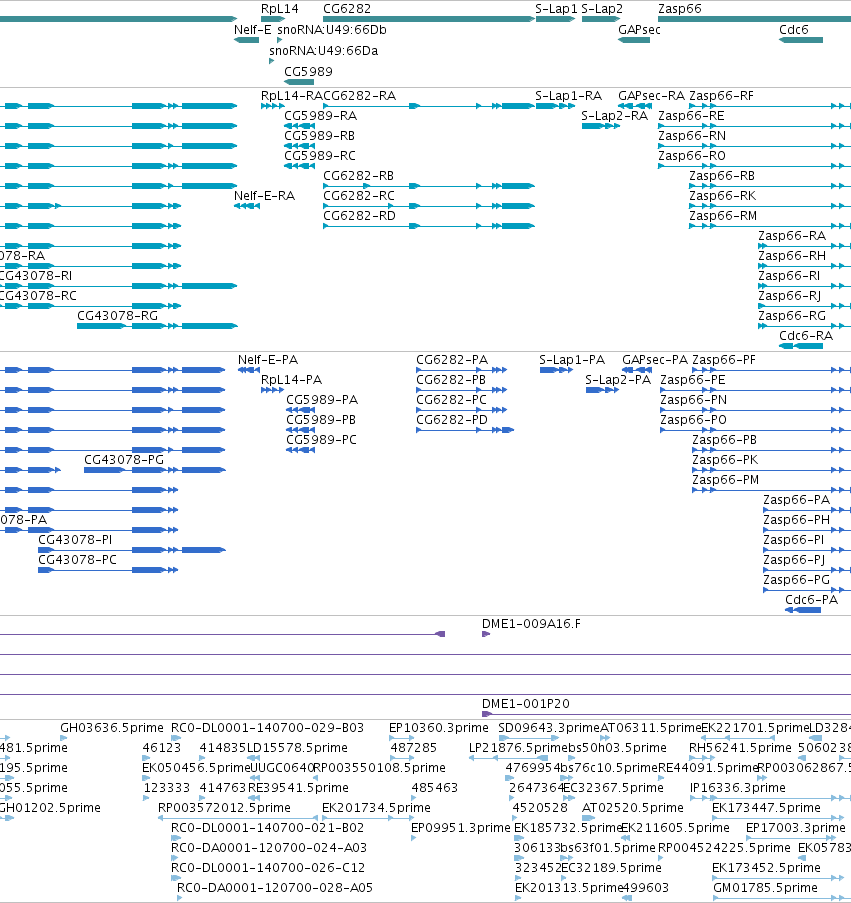
Task: Click the teal gene bar under CG5989
Action: coord(299,82)
